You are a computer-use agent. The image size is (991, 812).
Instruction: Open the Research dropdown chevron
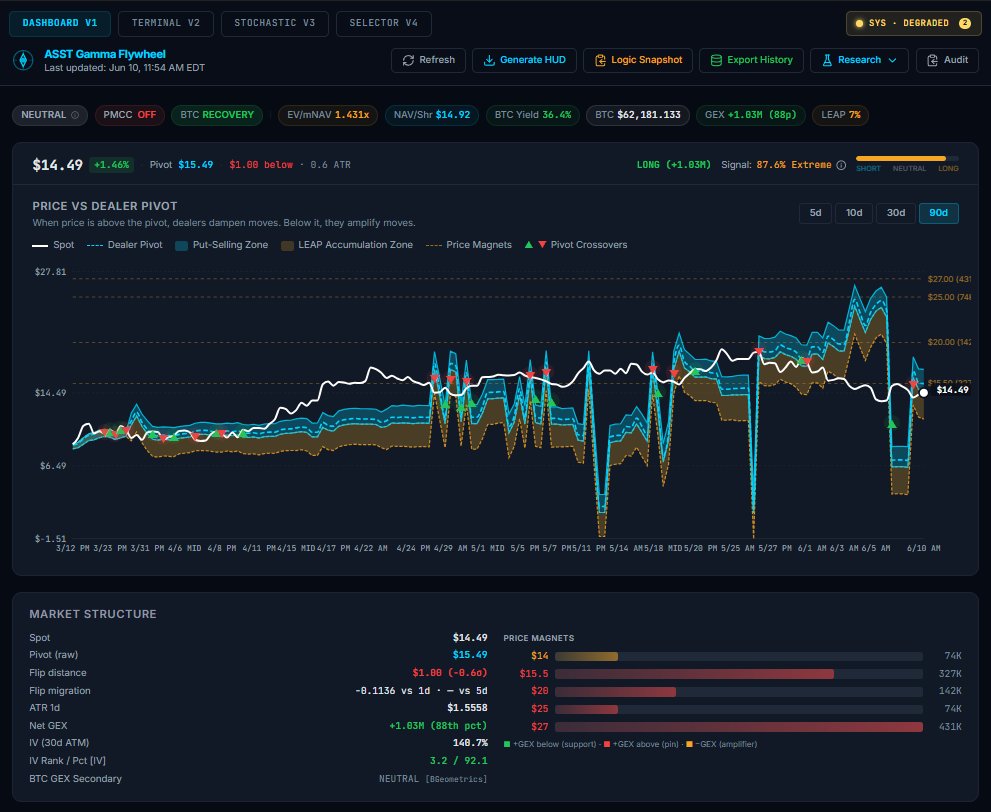pos(892,60)
